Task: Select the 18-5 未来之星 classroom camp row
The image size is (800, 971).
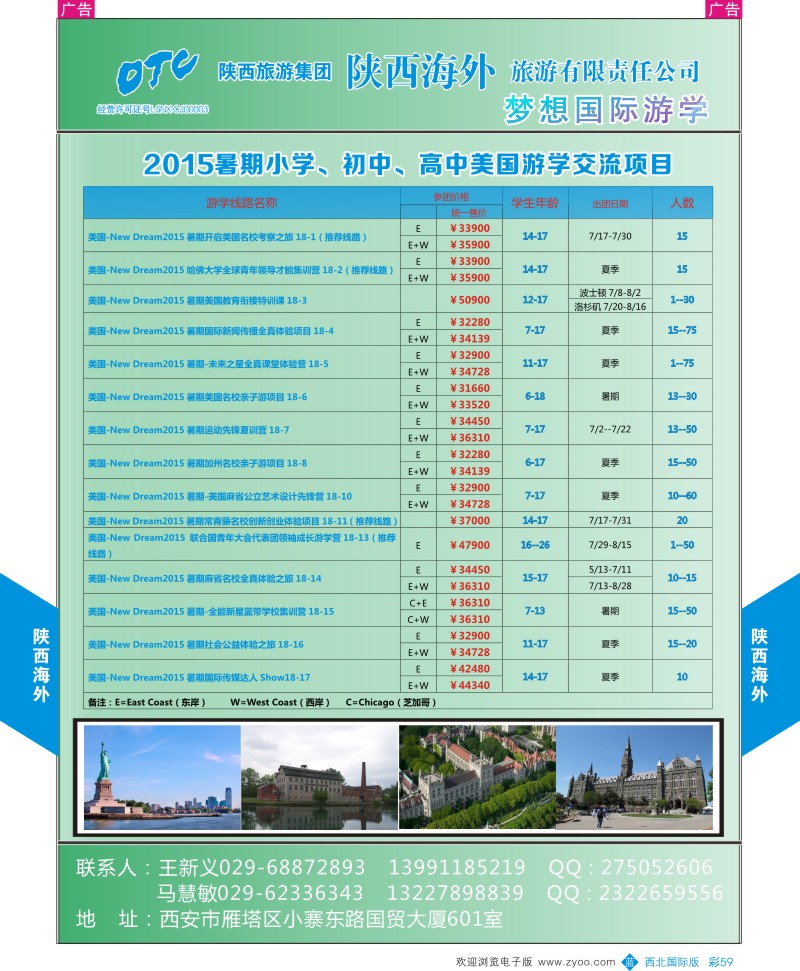Action: (398, 363)
